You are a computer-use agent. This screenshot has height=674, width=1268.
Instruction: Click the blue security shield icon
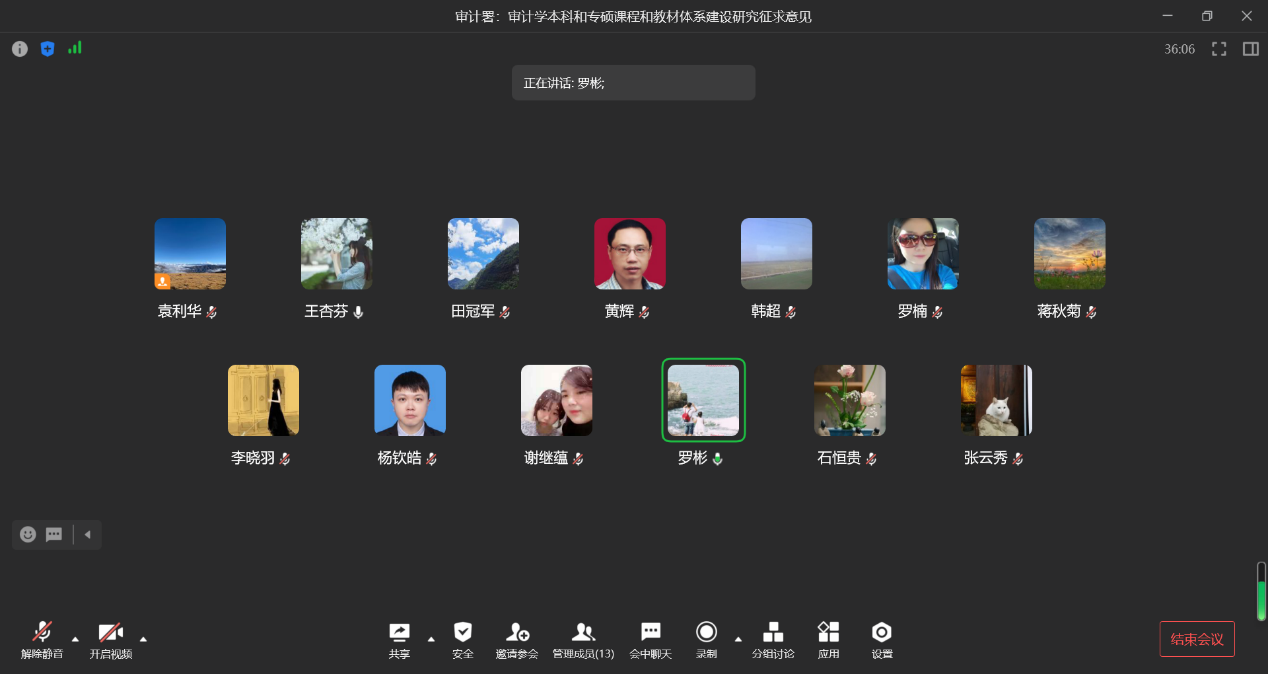(47, 49)
